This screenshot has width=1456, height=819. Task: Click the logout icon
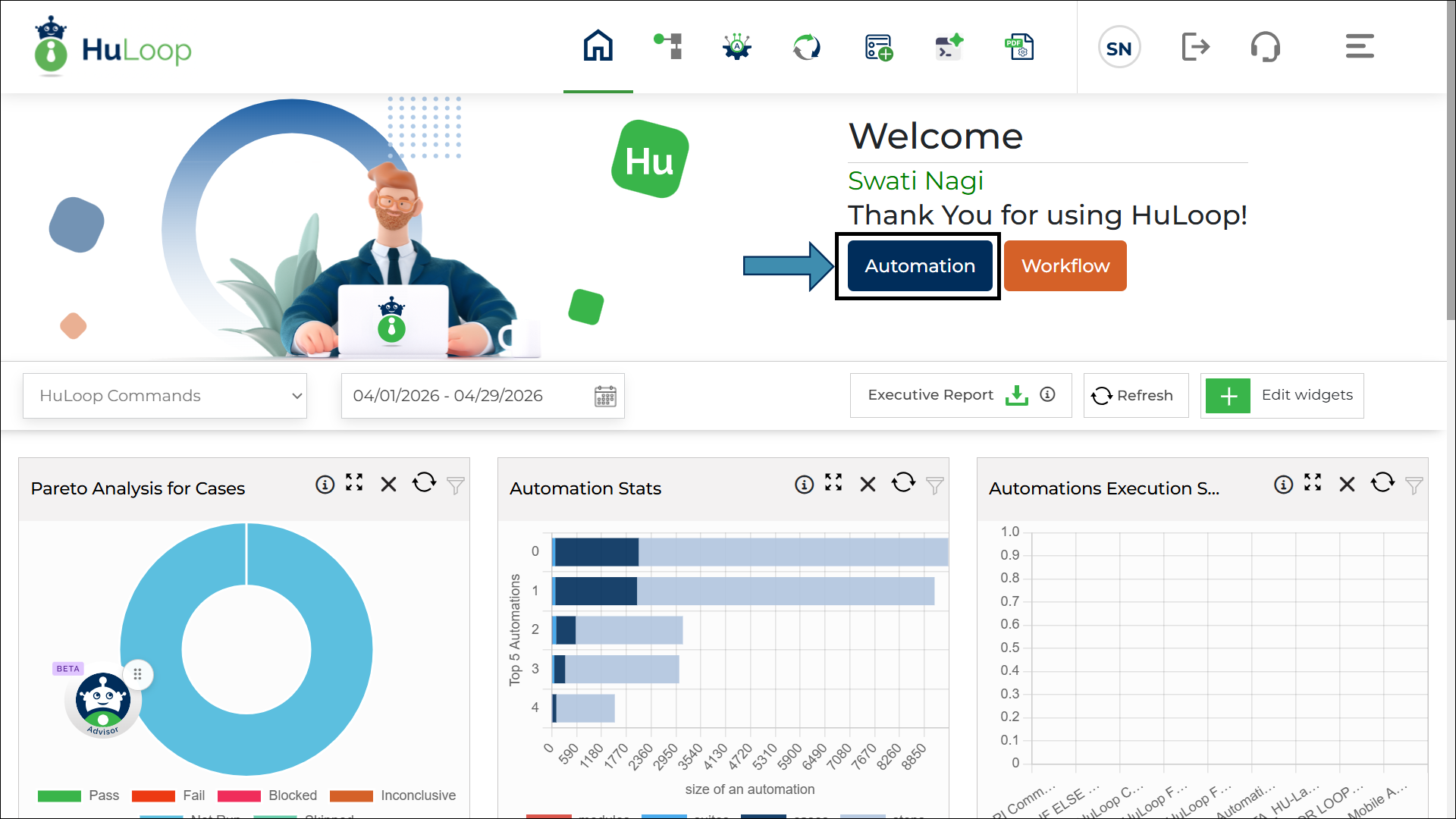(1196, 47)
